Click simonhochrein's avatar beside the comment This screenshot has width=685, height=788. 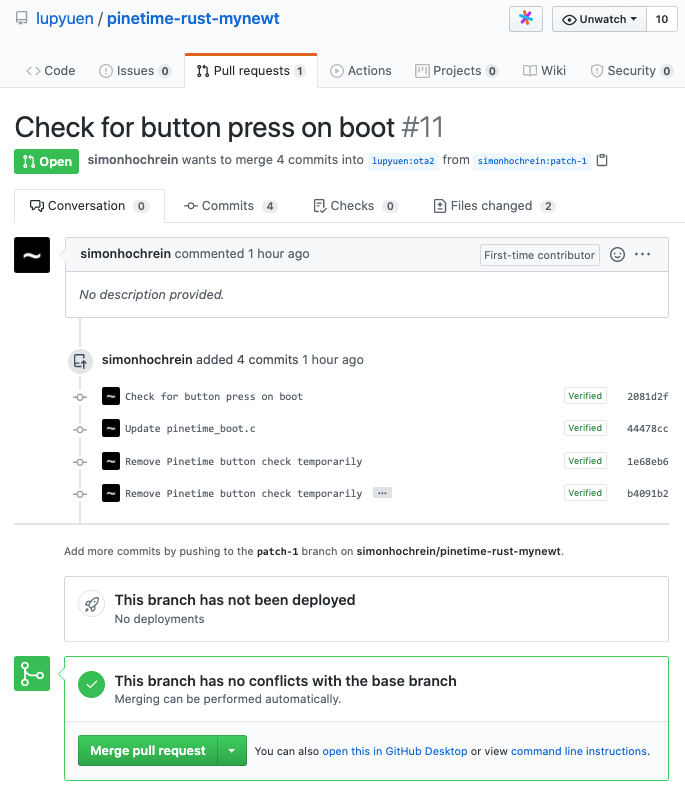(x=32, y=255)
